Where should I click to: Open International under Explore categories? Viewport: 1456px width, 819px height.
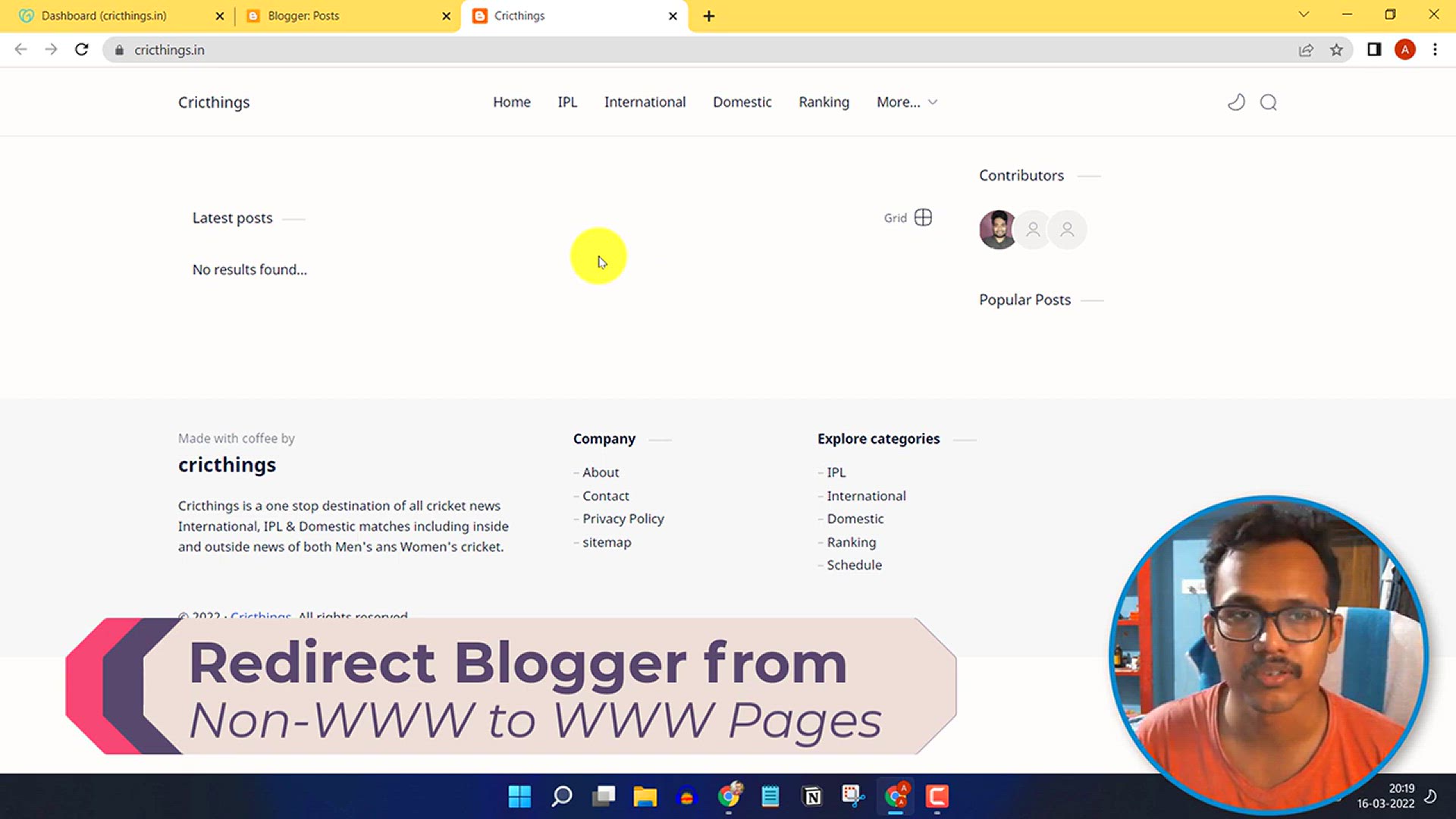click(x=866, y=496)
